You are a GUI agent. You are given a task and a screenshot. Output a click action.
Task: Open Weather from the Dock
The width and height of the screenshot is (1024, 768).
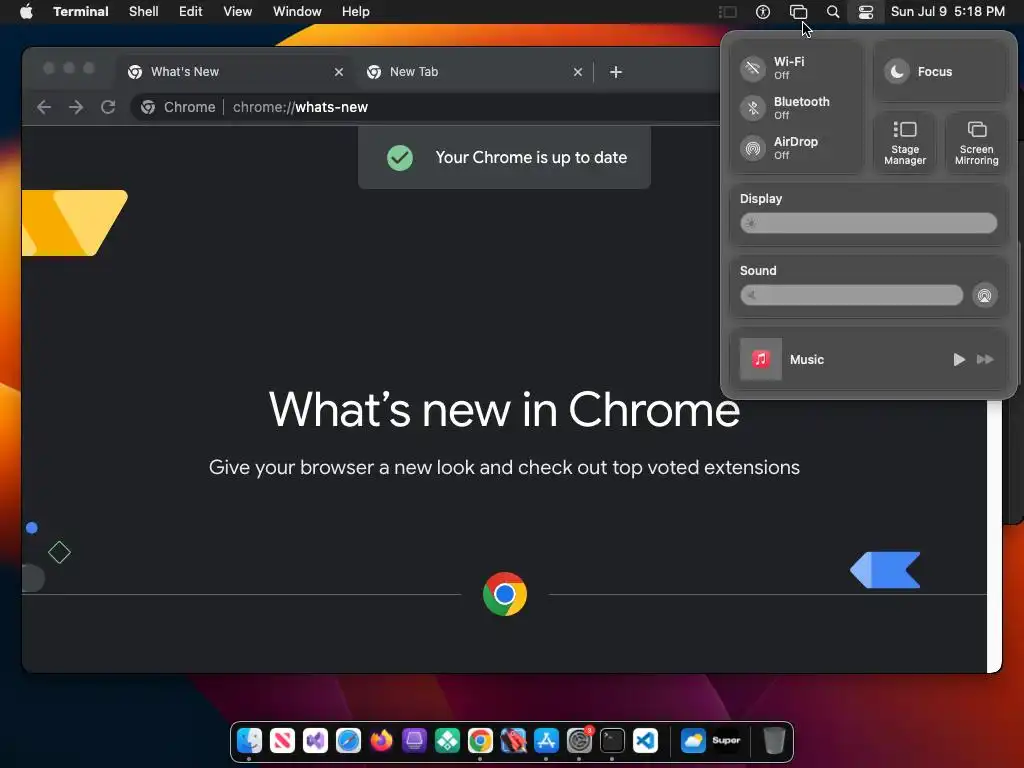(693, 741)
